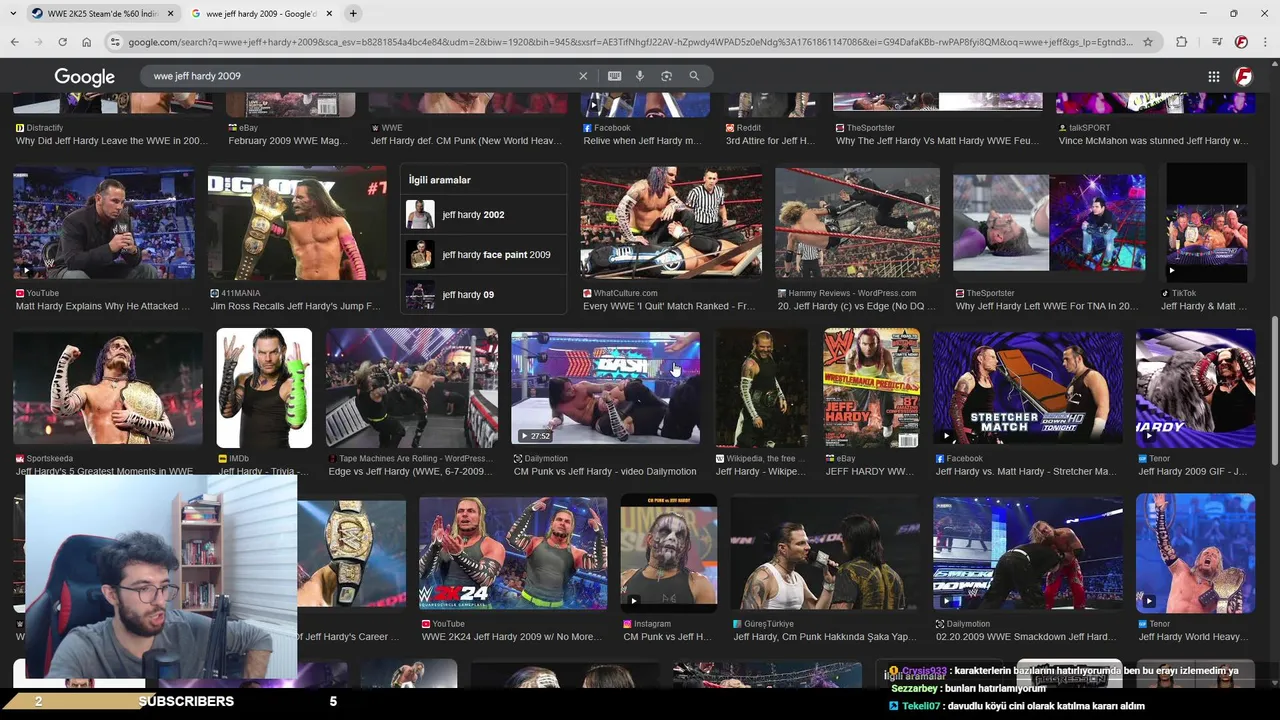Search by image with Lens icon
The height and width of the screenshot is (720, 1280).
(666, 76)
